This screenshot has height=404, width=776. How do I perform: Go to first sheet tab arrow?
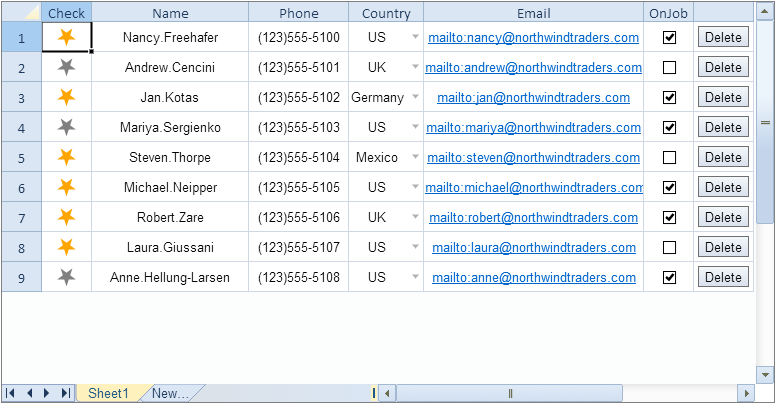[10, 393]
